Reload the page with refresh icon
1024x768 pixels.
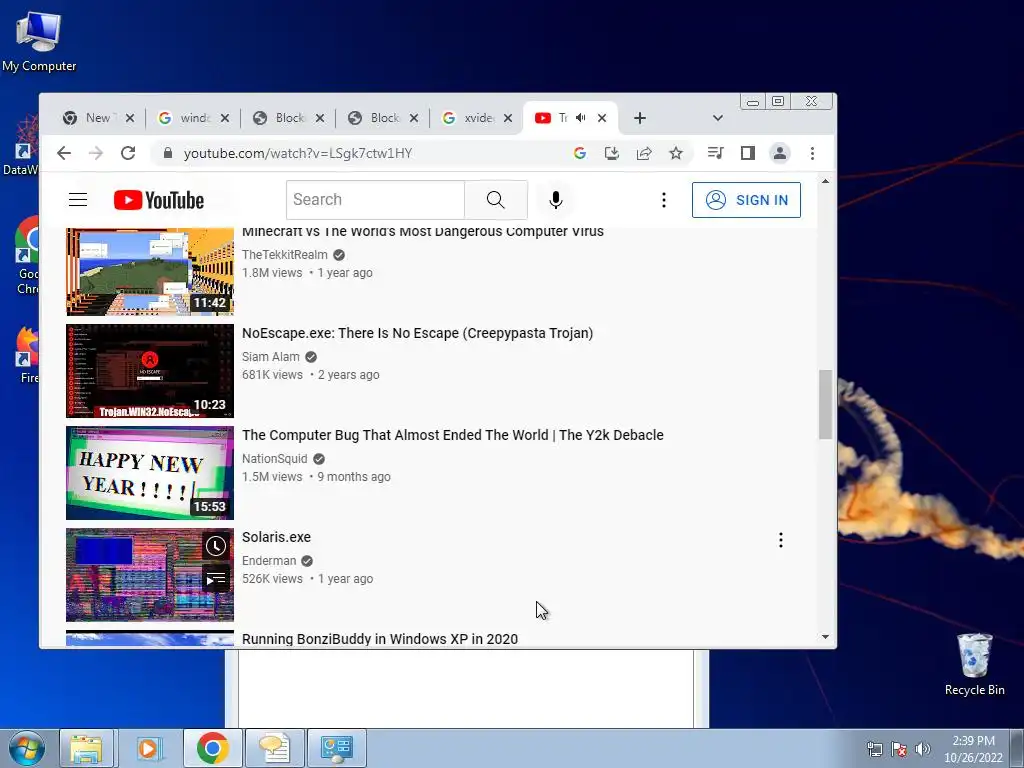coord(128,153)
